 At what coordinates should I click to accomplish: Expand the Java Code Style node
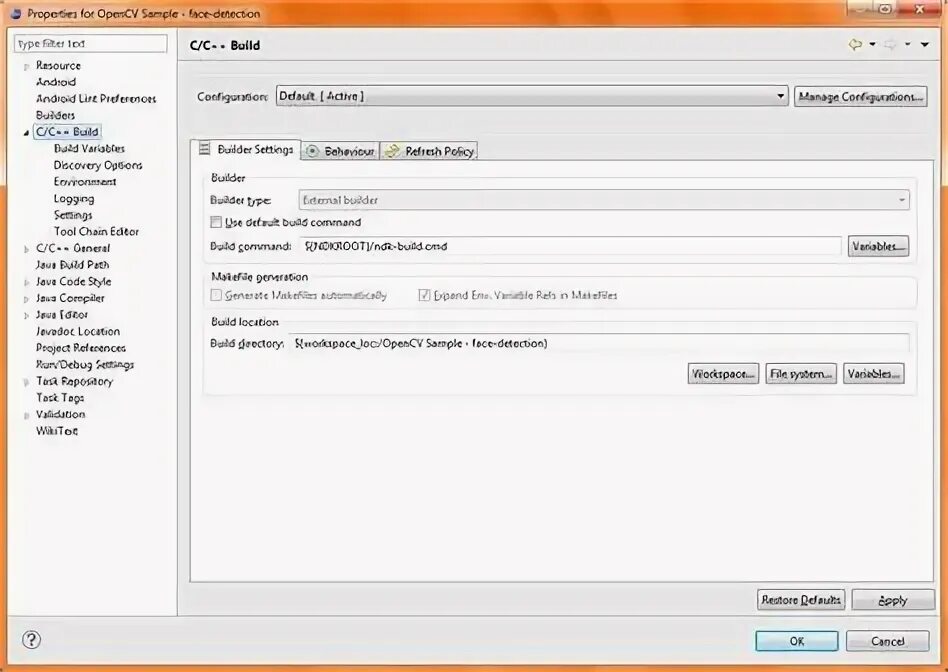pos(26,282)
